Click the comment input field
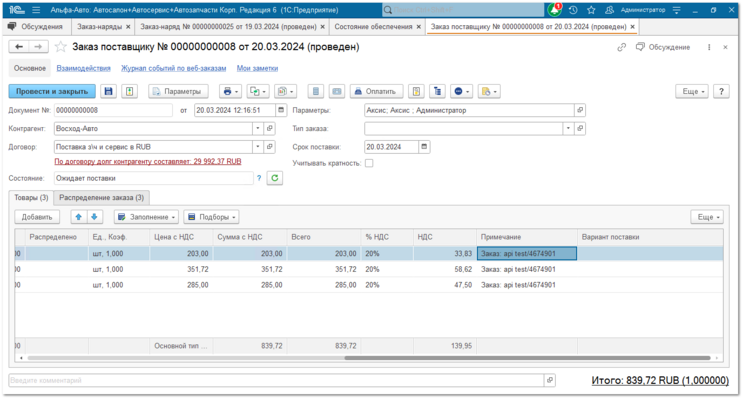Screen dimensions: 743x399 tap(276, 380)
